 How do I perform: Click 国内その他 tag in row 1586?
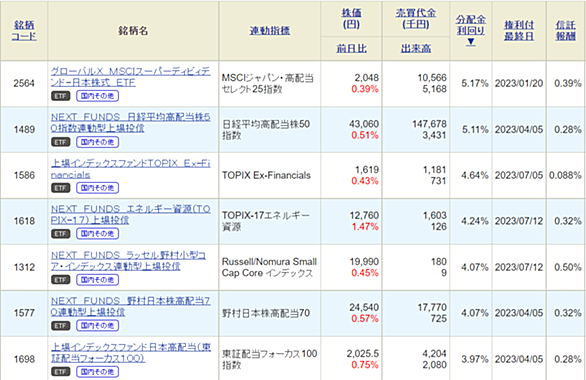(x=98, y=188)
